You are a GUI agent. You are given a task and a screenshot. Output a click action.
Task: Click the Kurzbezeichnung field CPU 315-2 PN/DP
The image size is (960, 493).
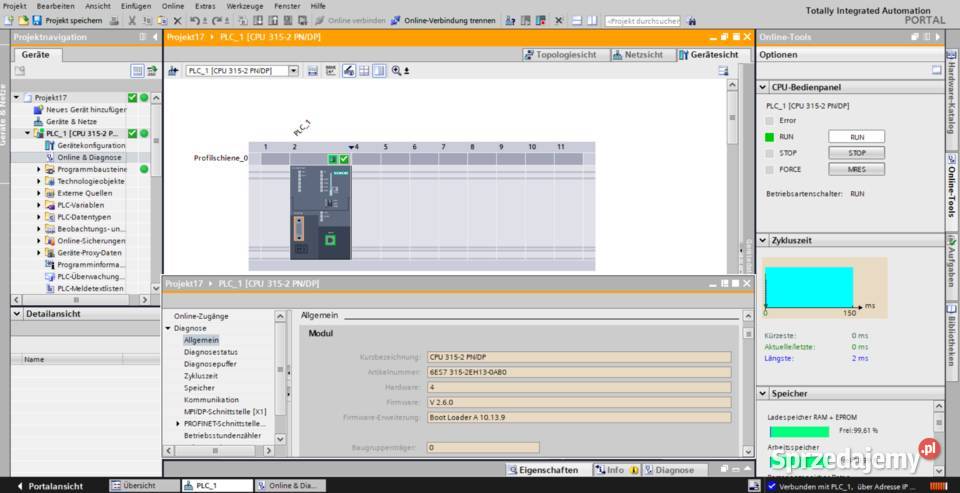(x=579, y=357)
